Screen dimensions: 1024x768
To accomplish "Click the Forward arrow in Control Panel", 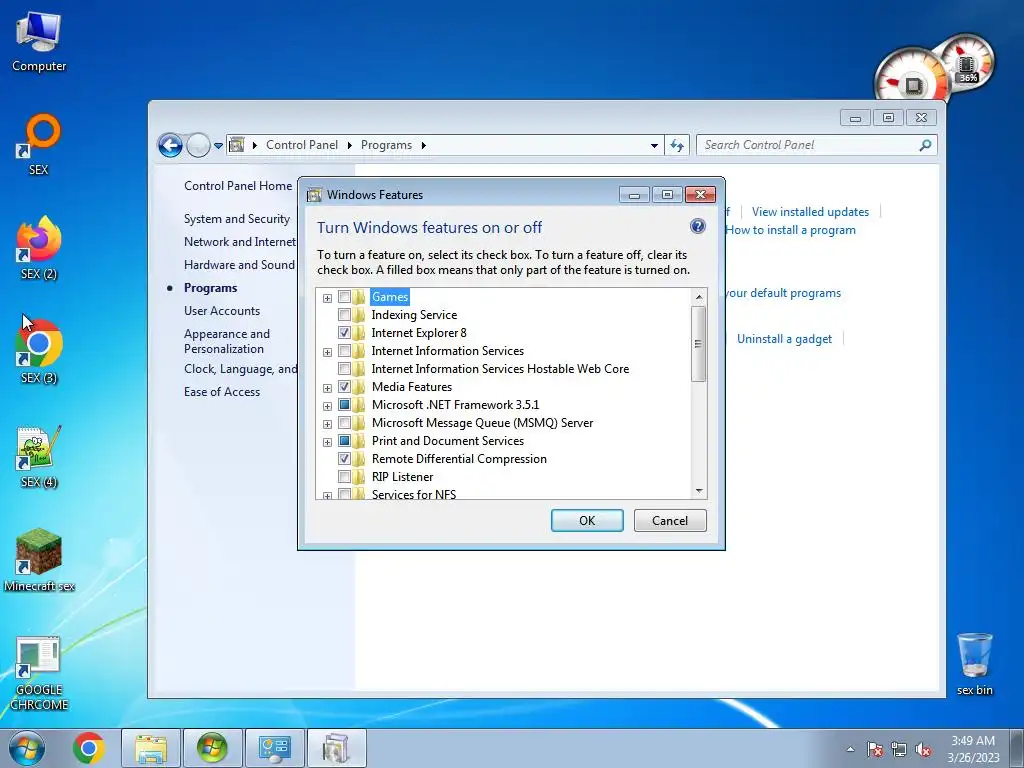I will (198, 145).
